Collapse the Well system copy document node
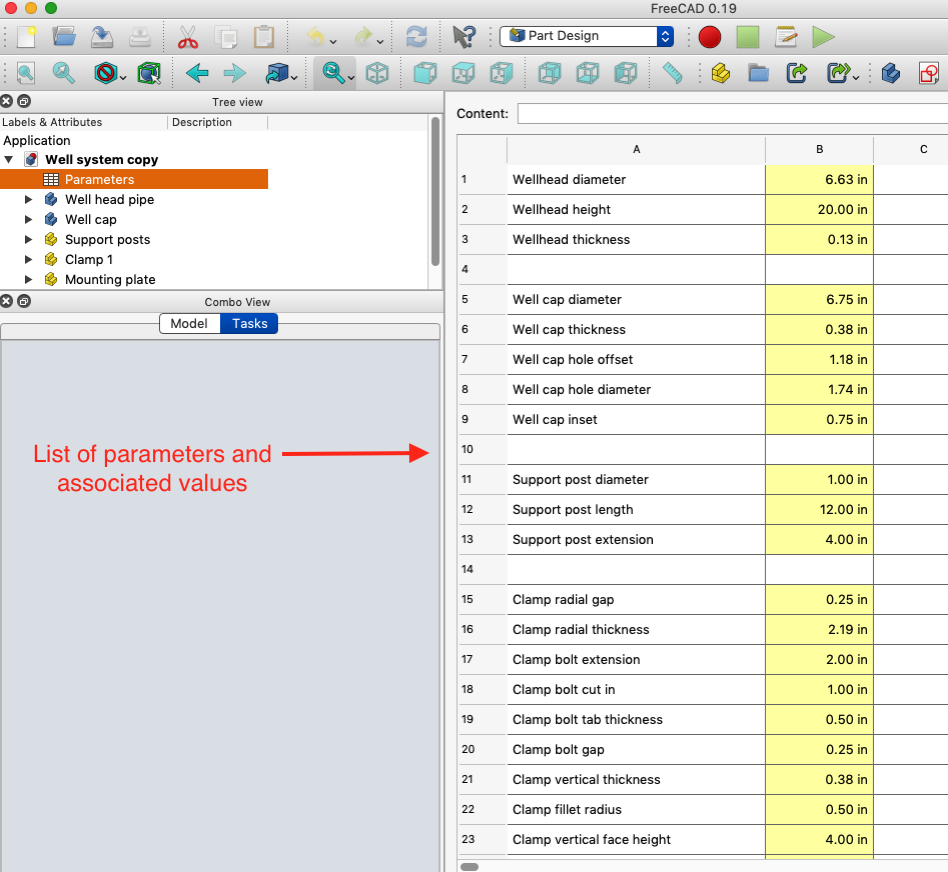This screenshot has height=872, width=948. pyautogui.click(x=9, y=160)
